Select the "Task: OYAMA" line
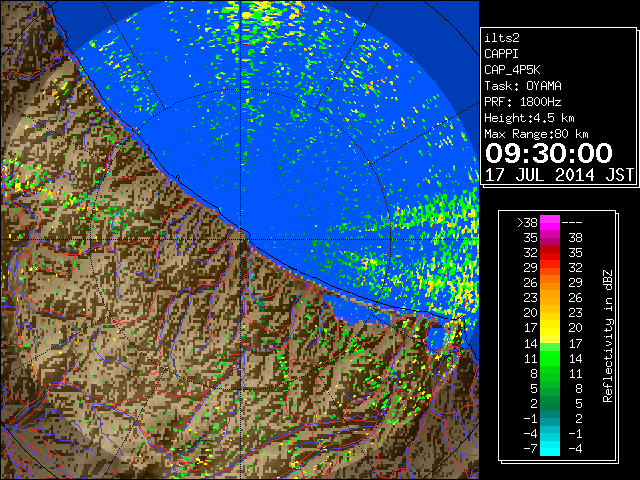640x480 pixels. (523, 86)
